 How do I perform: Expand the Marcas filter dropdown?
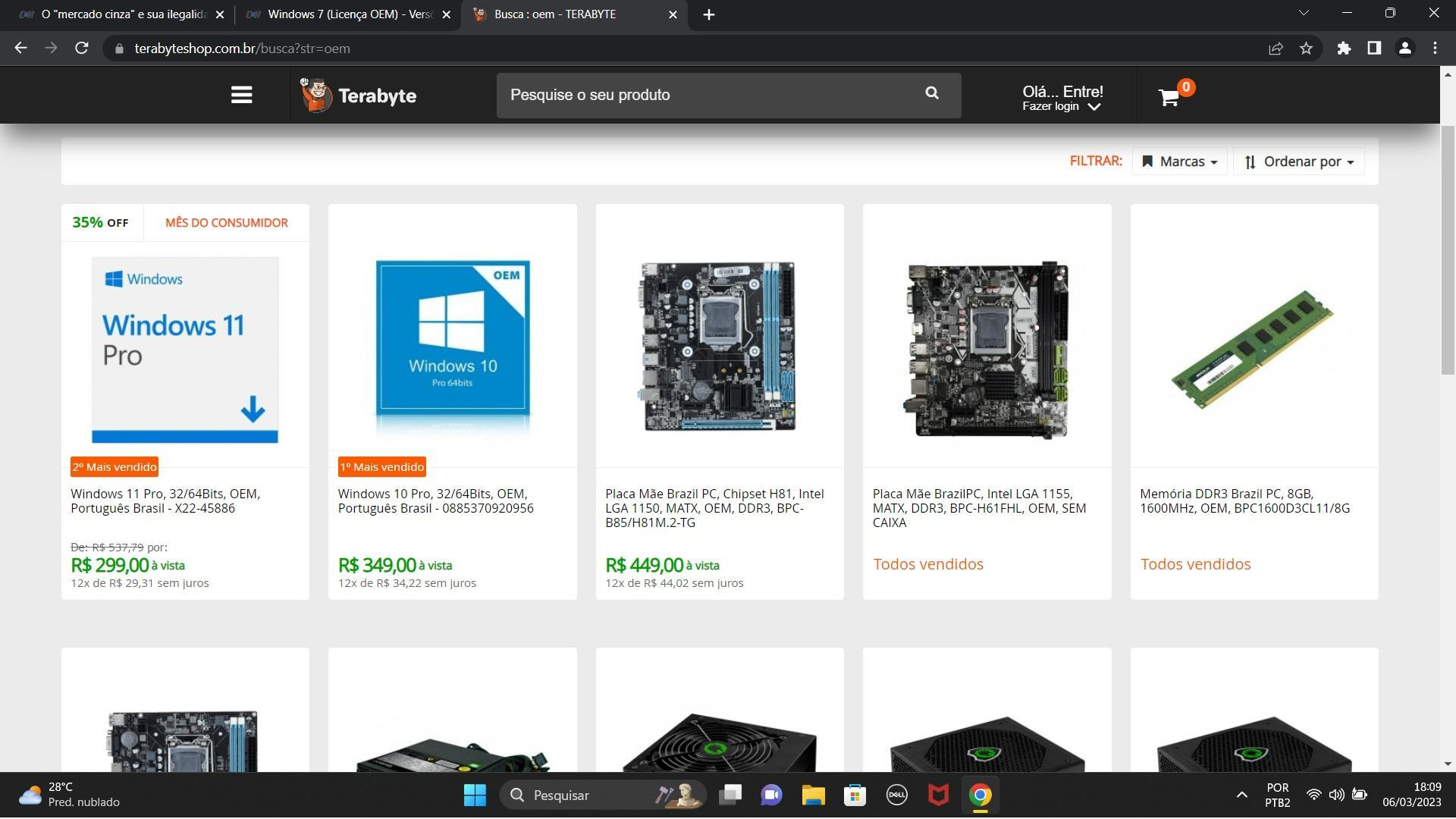tap(1180, 162)
